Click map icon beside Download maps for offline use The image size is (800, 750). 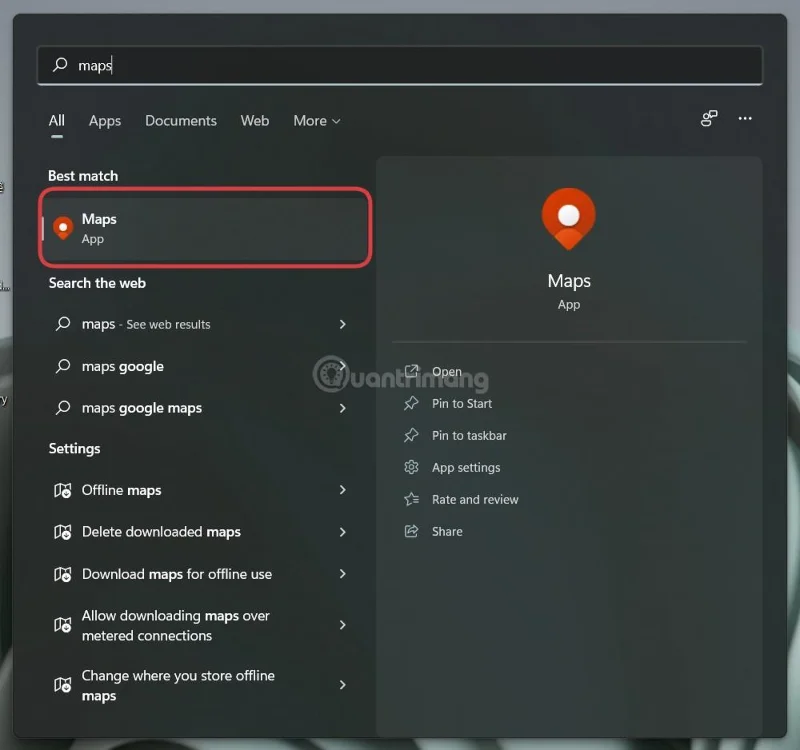63,574
